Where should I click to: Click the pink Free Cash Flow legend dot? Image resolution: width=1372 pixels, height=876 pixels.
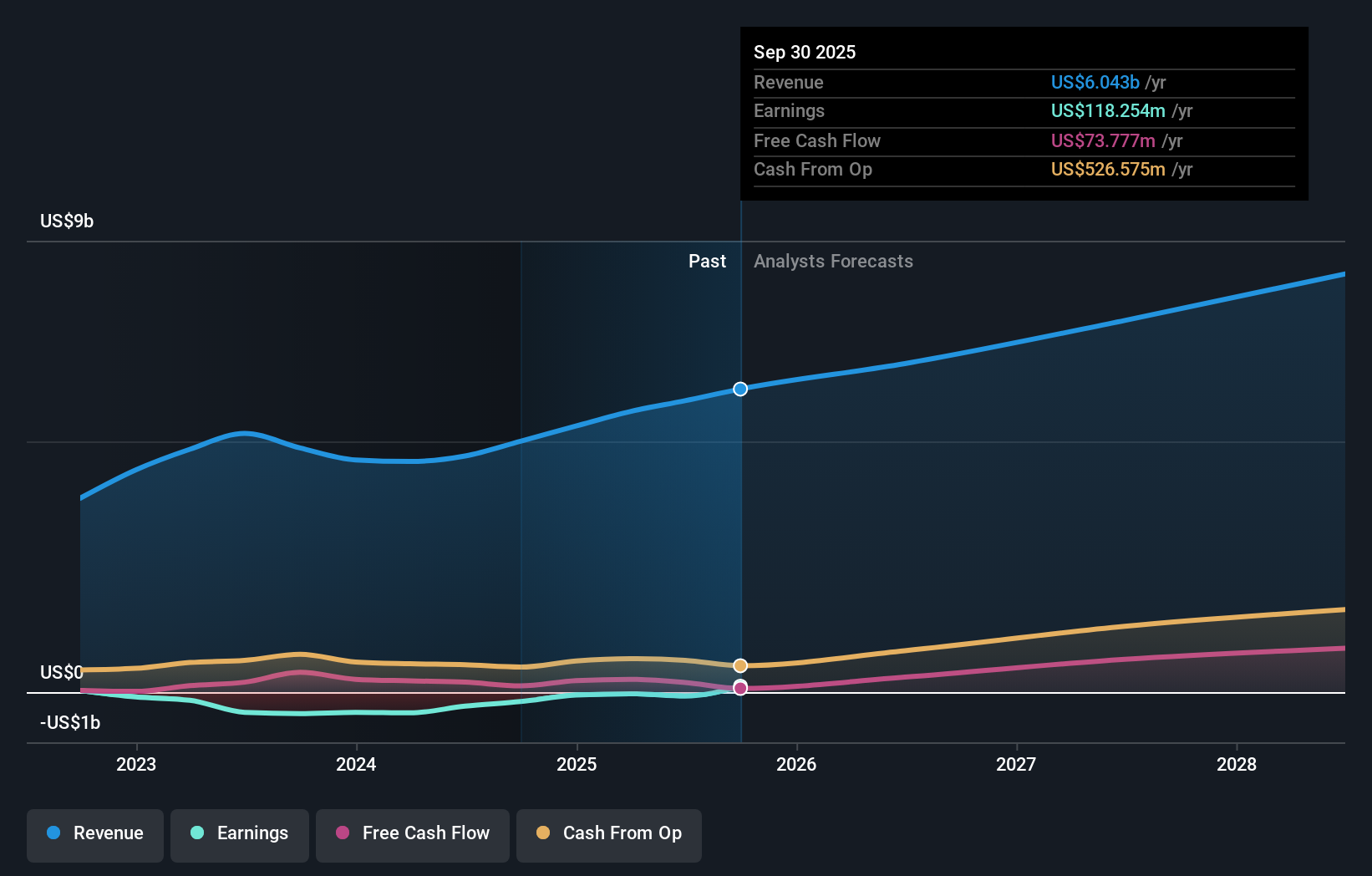pos(343,833)
